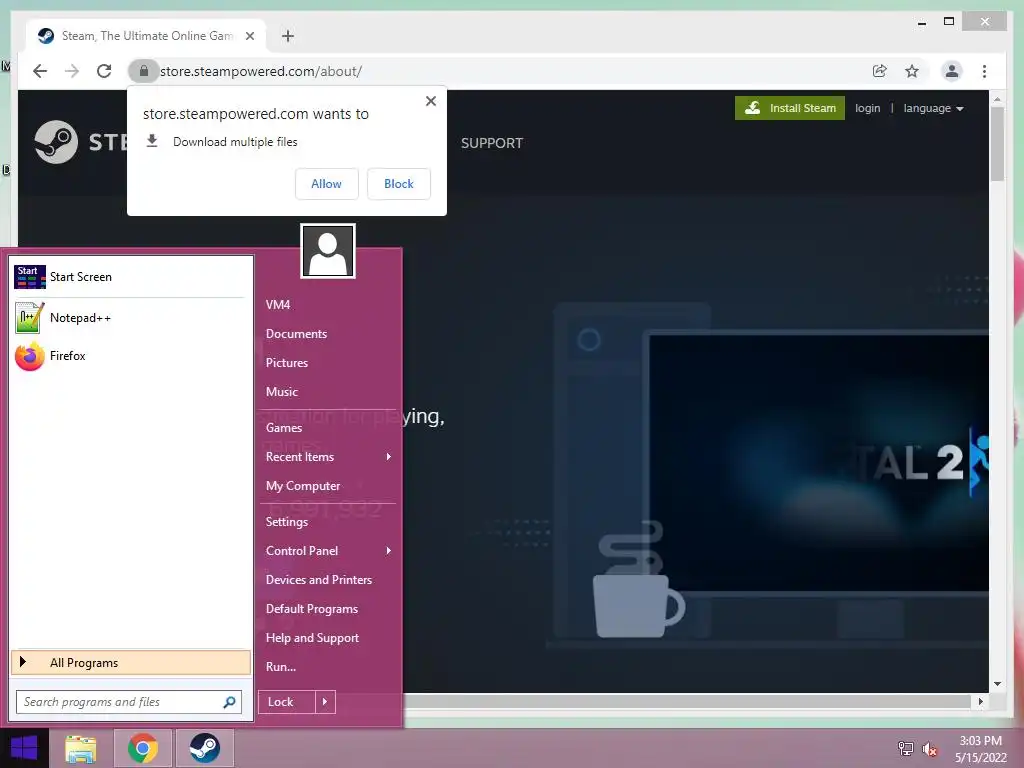Open the Run... dialog
This screenshot has width=1024, height=768.
[281, 667]
